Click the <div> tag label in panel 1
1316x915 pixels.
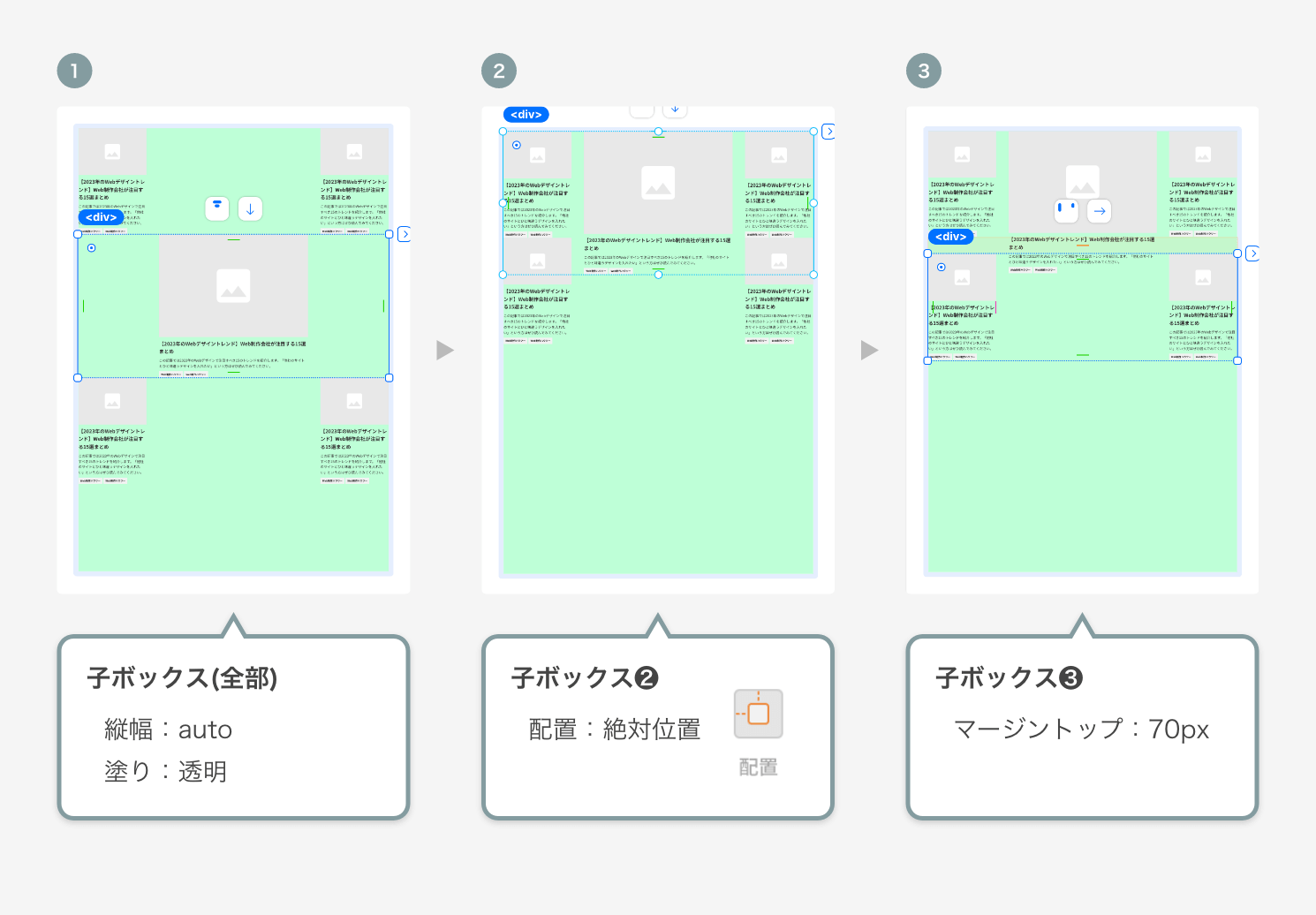tap(102, 217)
